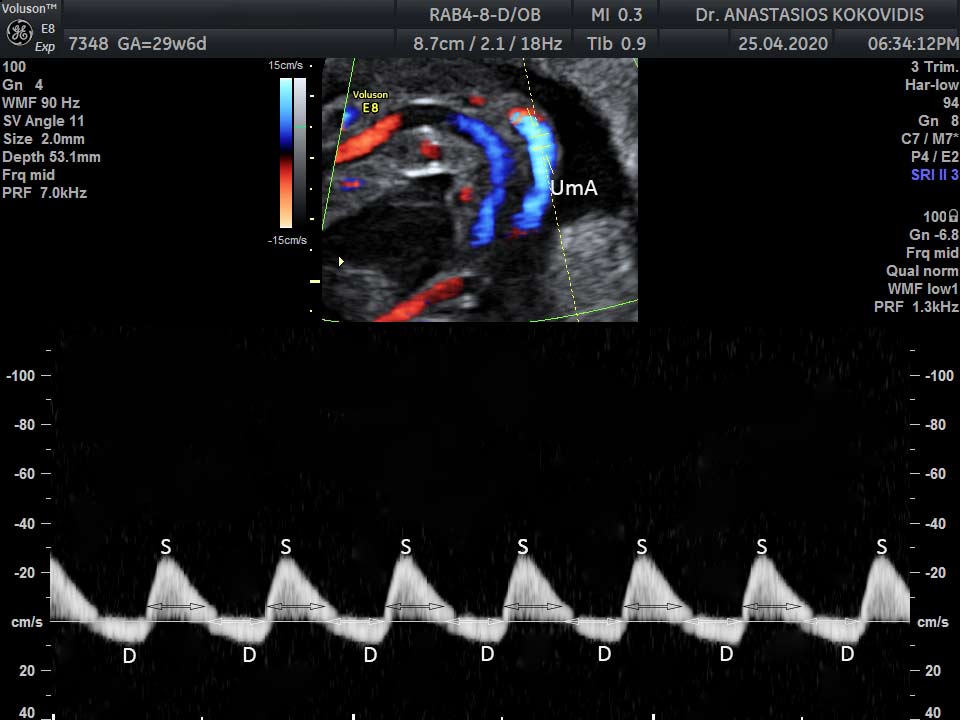Click the date 25.04.2020
Image resolution: width=960 pixels, height=720 pixels.
783,44
